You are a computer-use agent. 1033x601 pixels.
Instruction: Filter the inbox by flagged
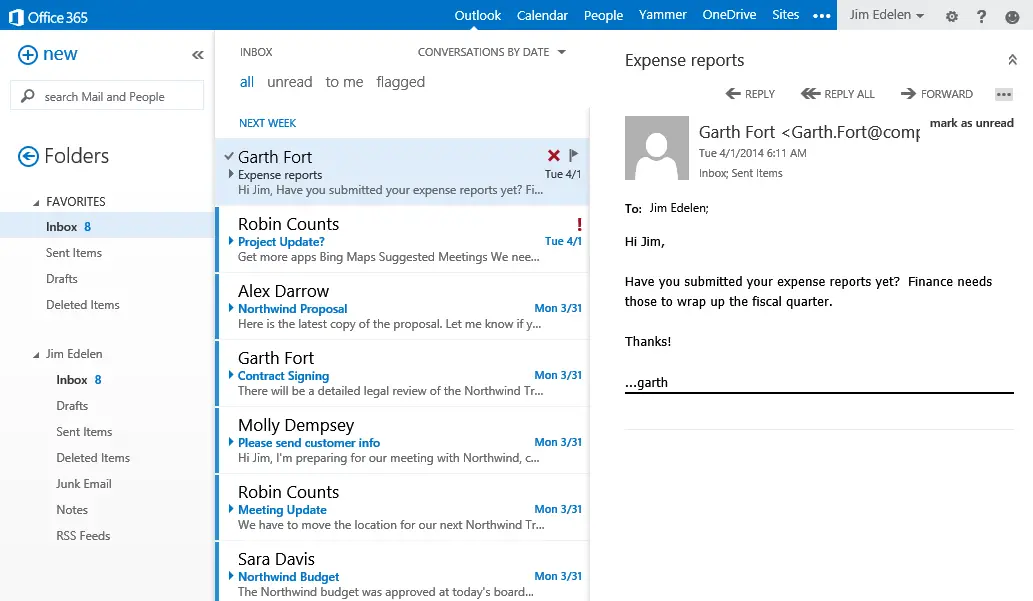401,82
